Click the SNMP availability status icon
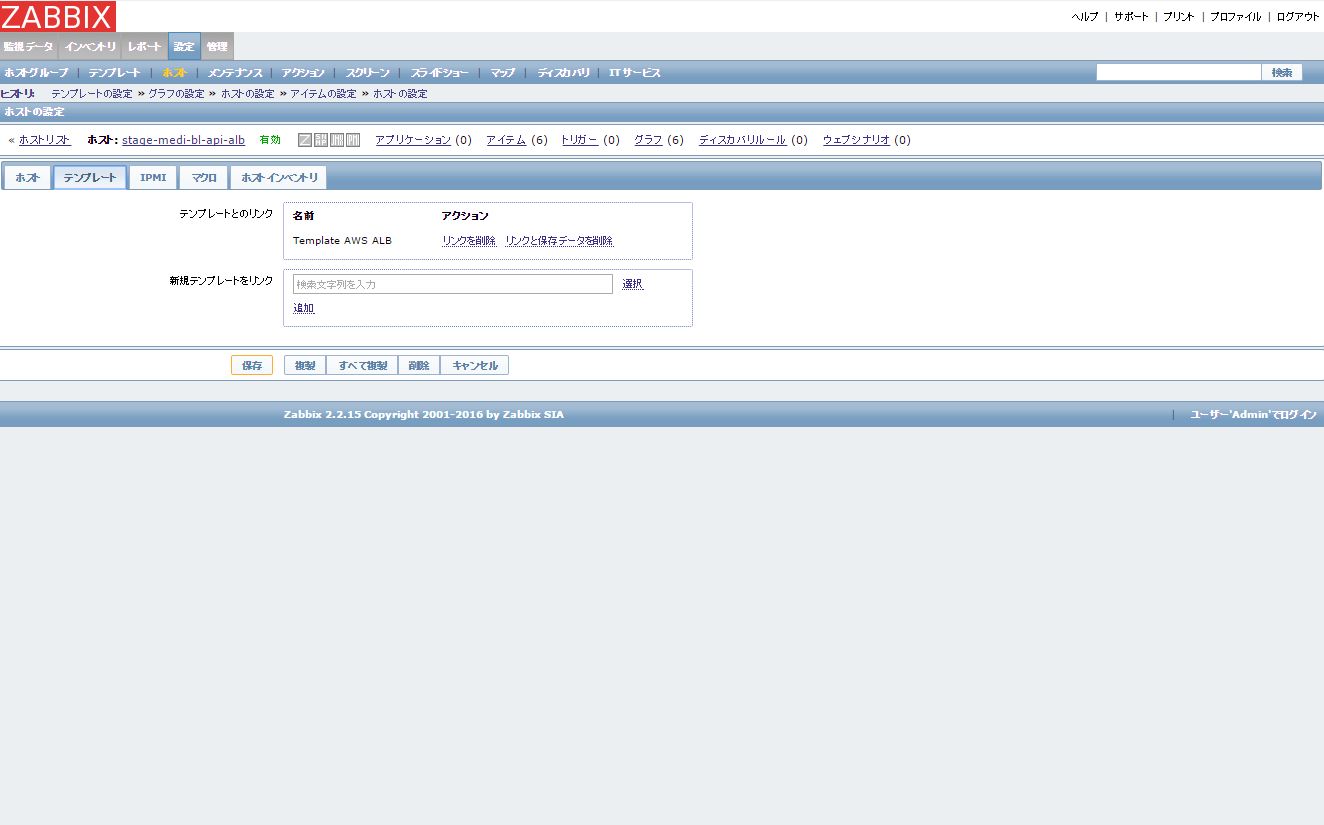 tap(320, 140)
